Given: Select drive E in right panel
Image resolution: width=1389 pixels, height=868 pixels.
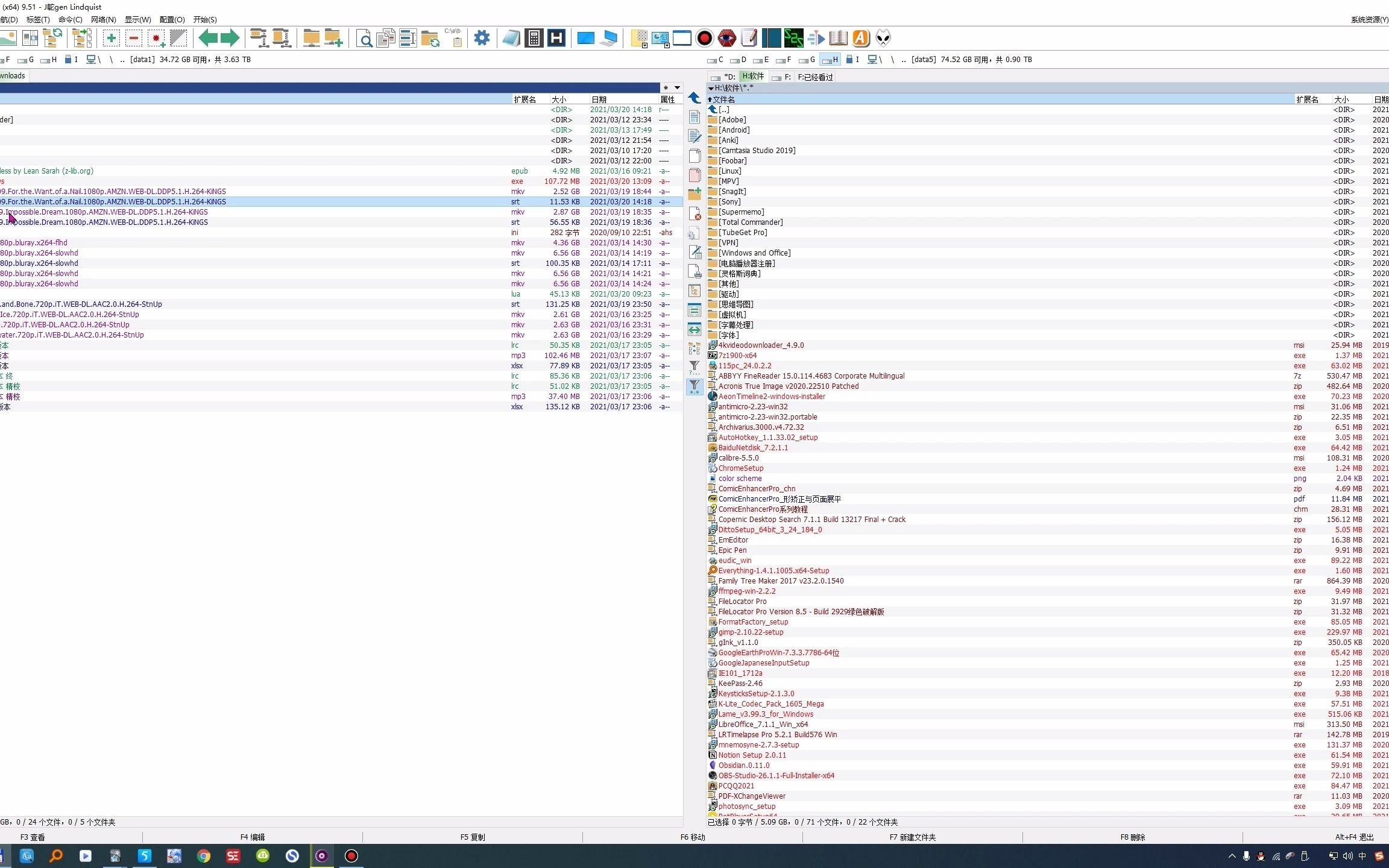Looking at the screenshot, I should pos(761,60).
